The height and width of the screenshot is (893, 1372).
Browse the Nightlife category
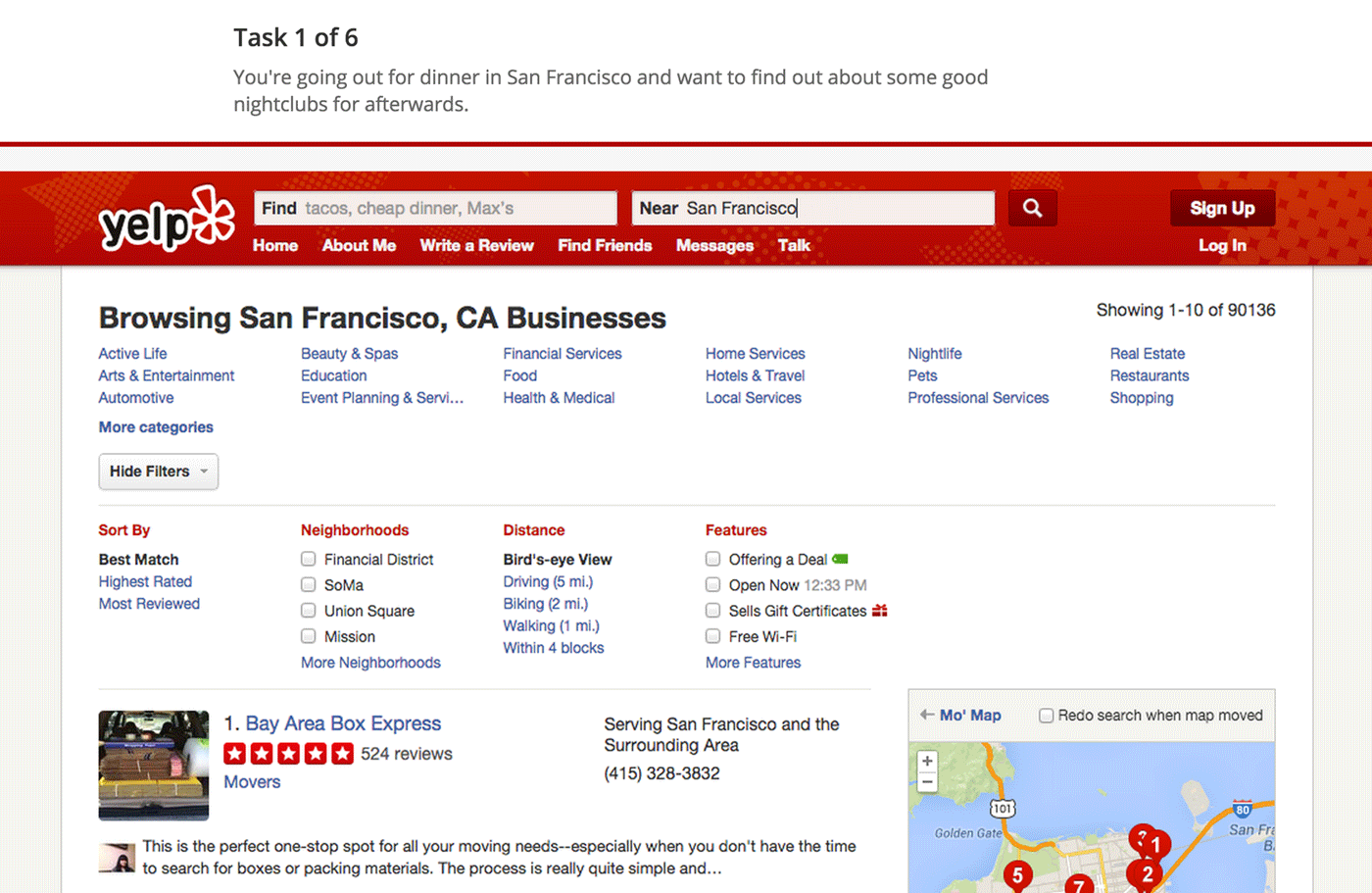tap(935, 354)
